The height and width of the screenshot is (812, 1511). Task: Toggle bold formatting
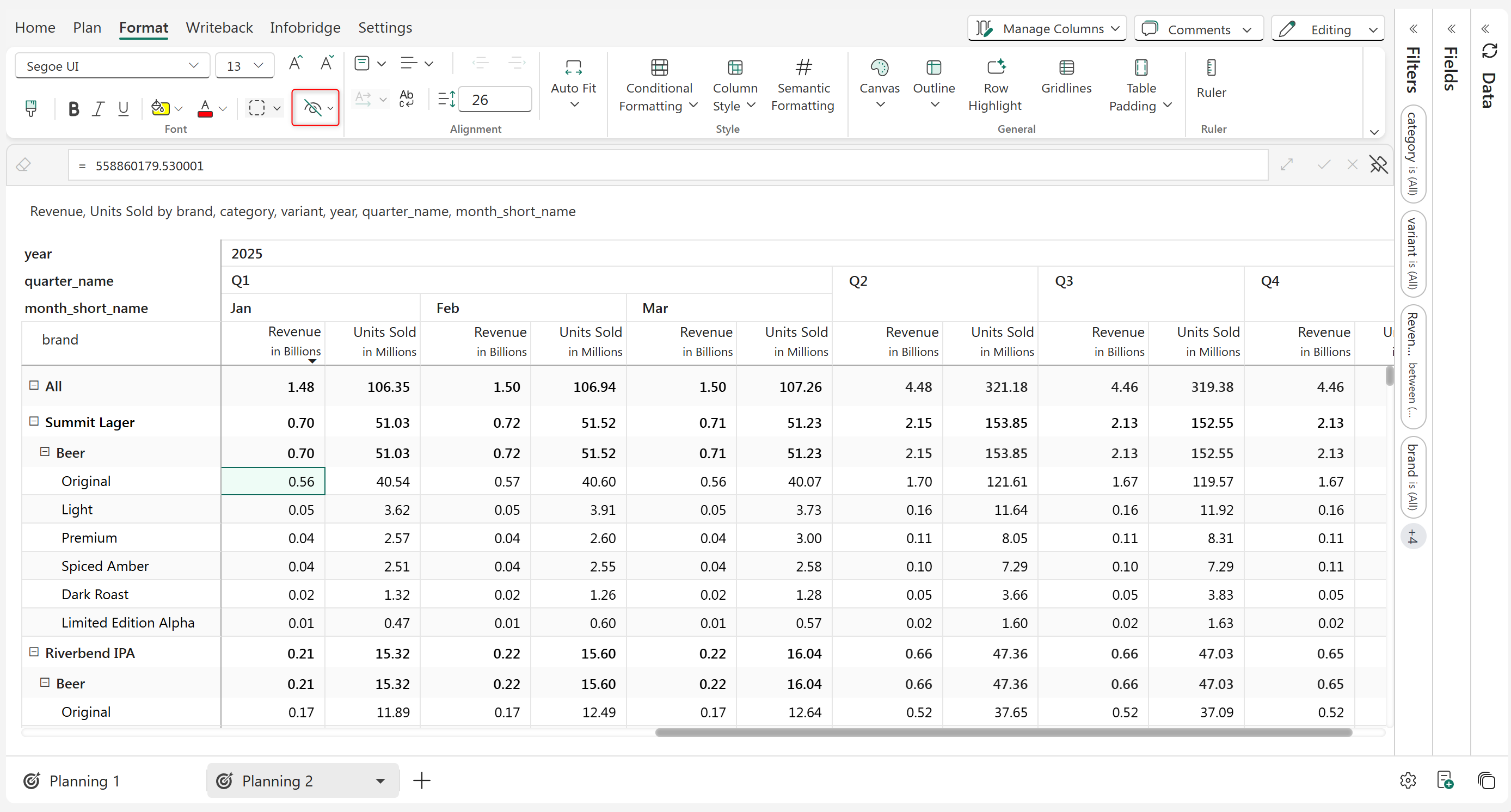point(73,108)
